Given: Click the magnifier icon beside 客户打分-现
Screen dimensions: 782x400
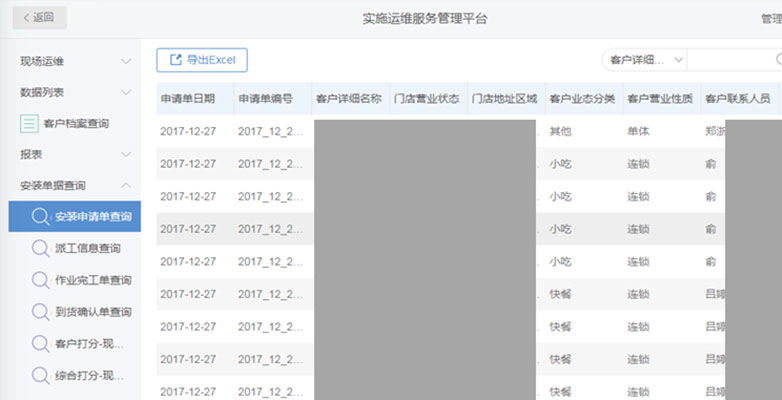Looking at the screenshot, I should click(40, 344).
